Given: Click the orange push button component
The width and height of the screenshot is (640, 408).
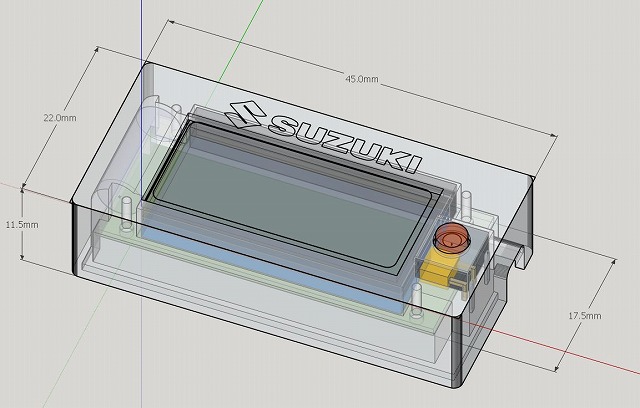Looking at the screenshot, I should [x=452, y=239].
